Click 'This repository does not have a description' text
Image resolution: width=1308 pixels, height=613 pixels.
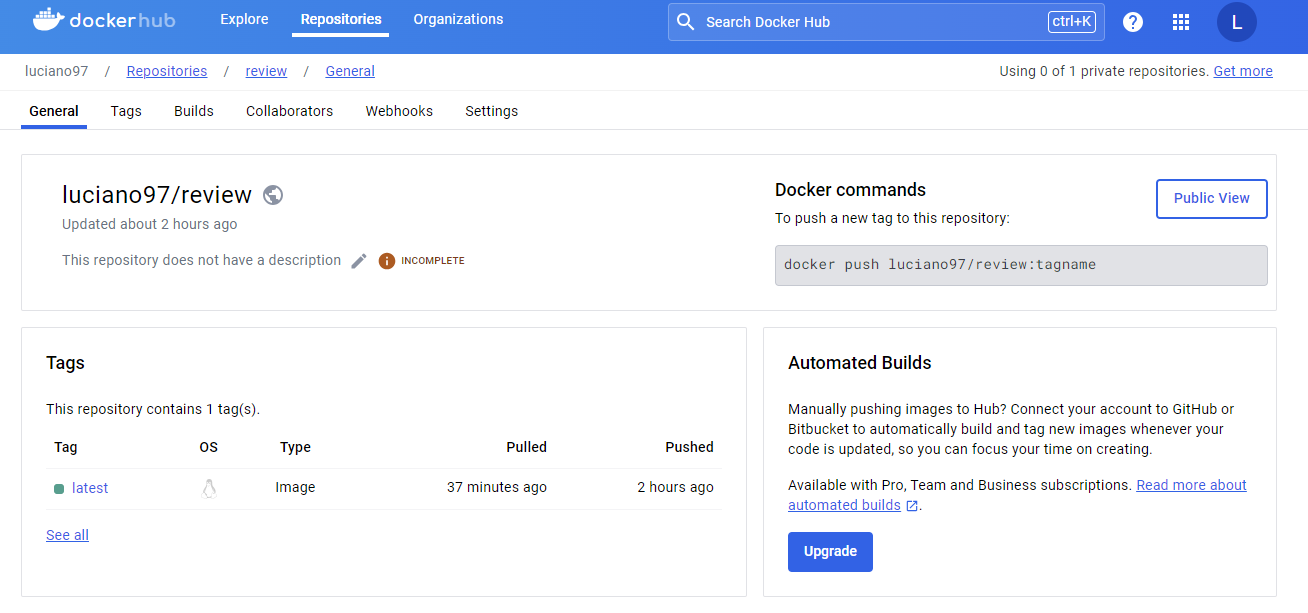[202, 260]
